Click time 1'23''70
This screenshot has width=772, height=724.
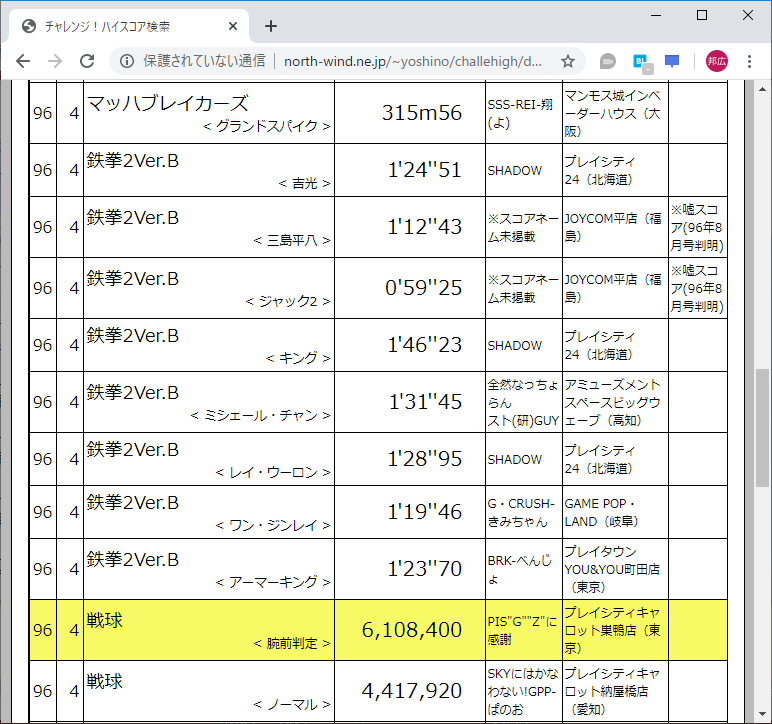tap(425, 569)
